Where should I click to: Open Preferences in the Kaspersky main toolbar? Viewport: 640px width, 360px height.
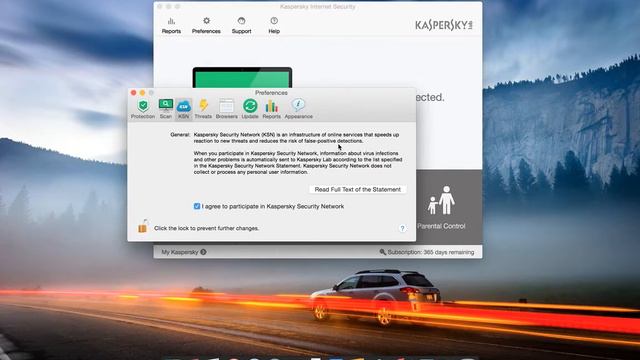tap(206, 25)
